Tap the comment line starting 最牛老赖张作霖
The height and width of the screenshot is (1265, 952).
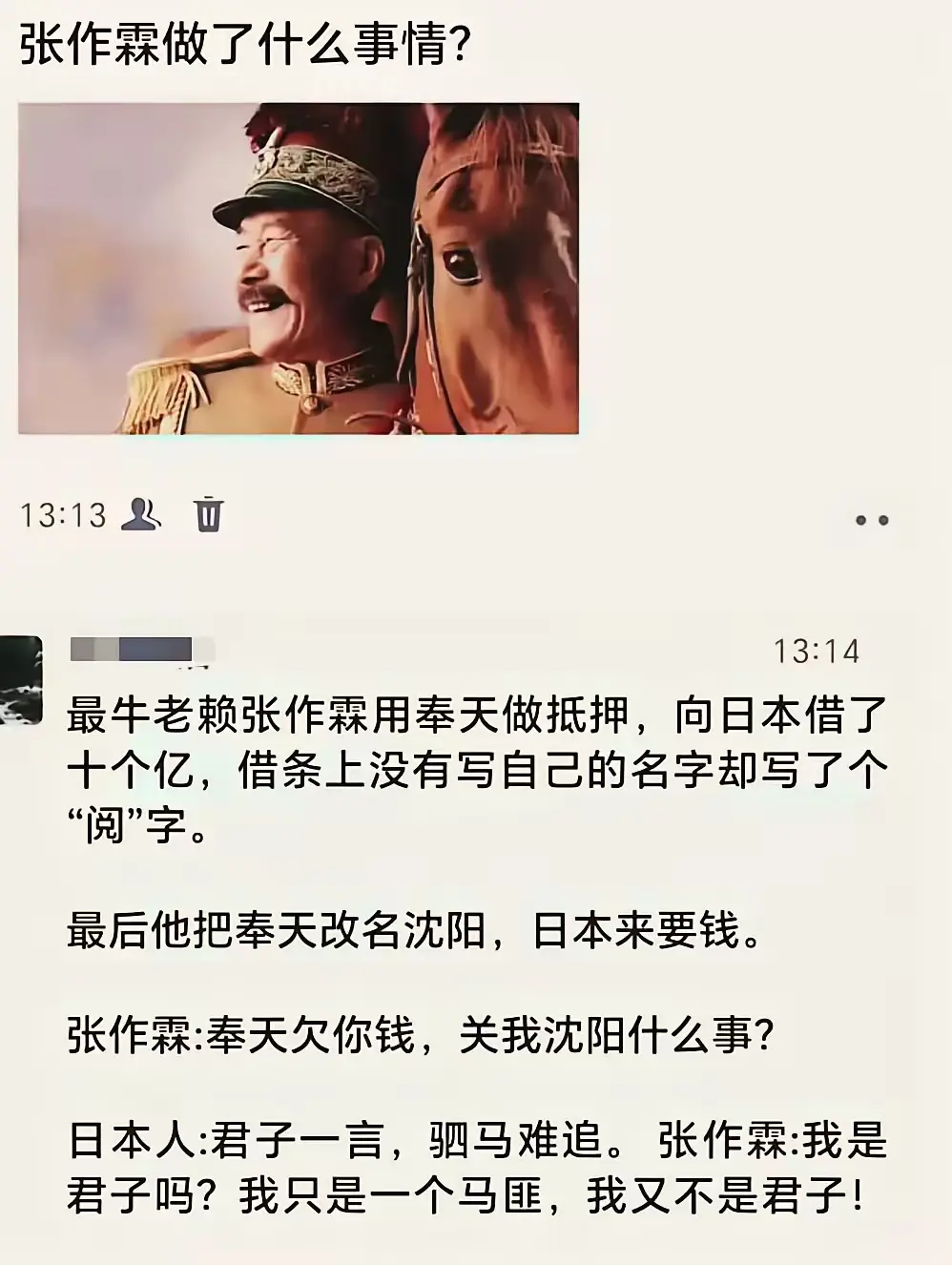tap(477, 715)
